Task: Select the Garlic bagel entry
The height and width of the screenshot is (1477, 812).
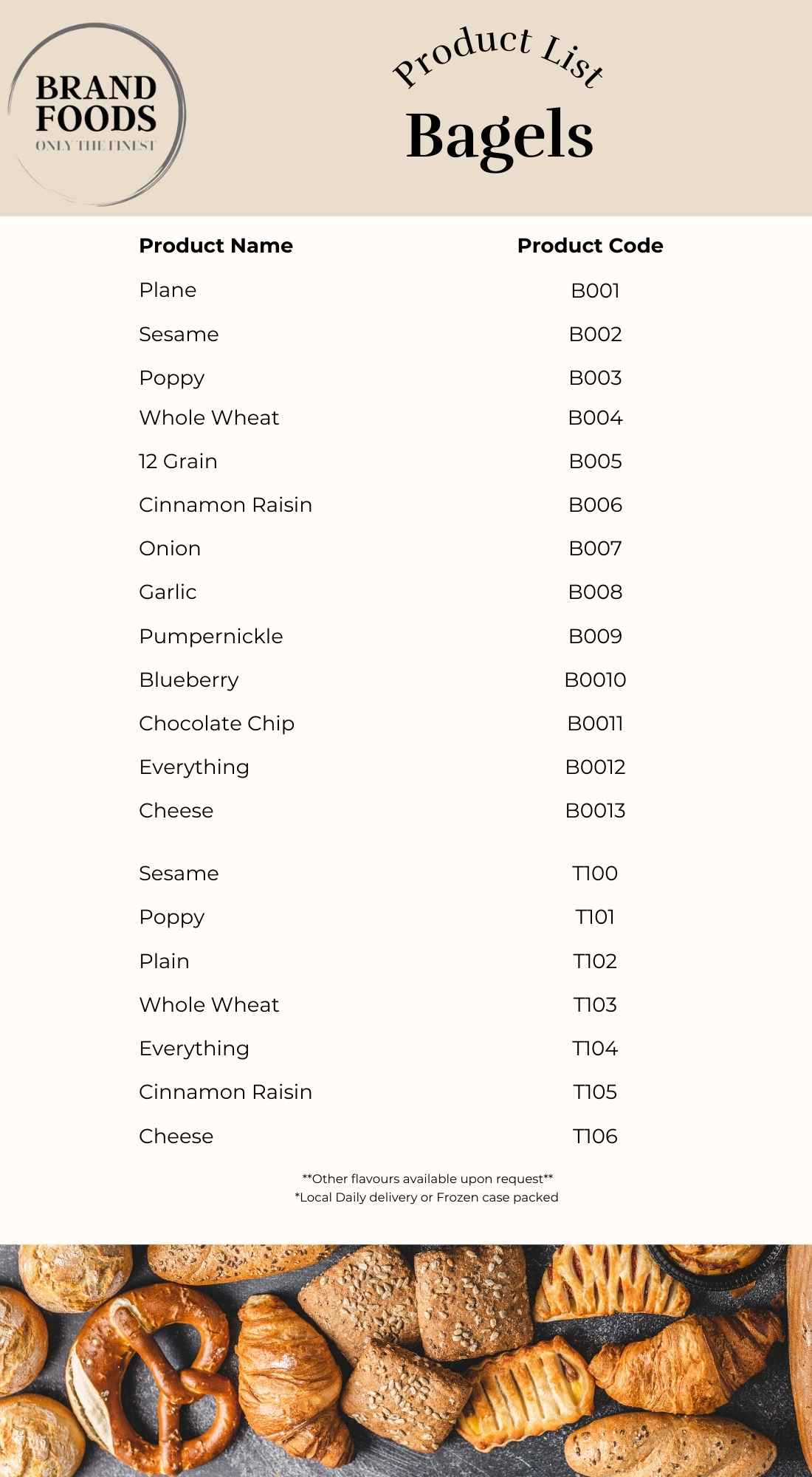Action: pos(168,592)
